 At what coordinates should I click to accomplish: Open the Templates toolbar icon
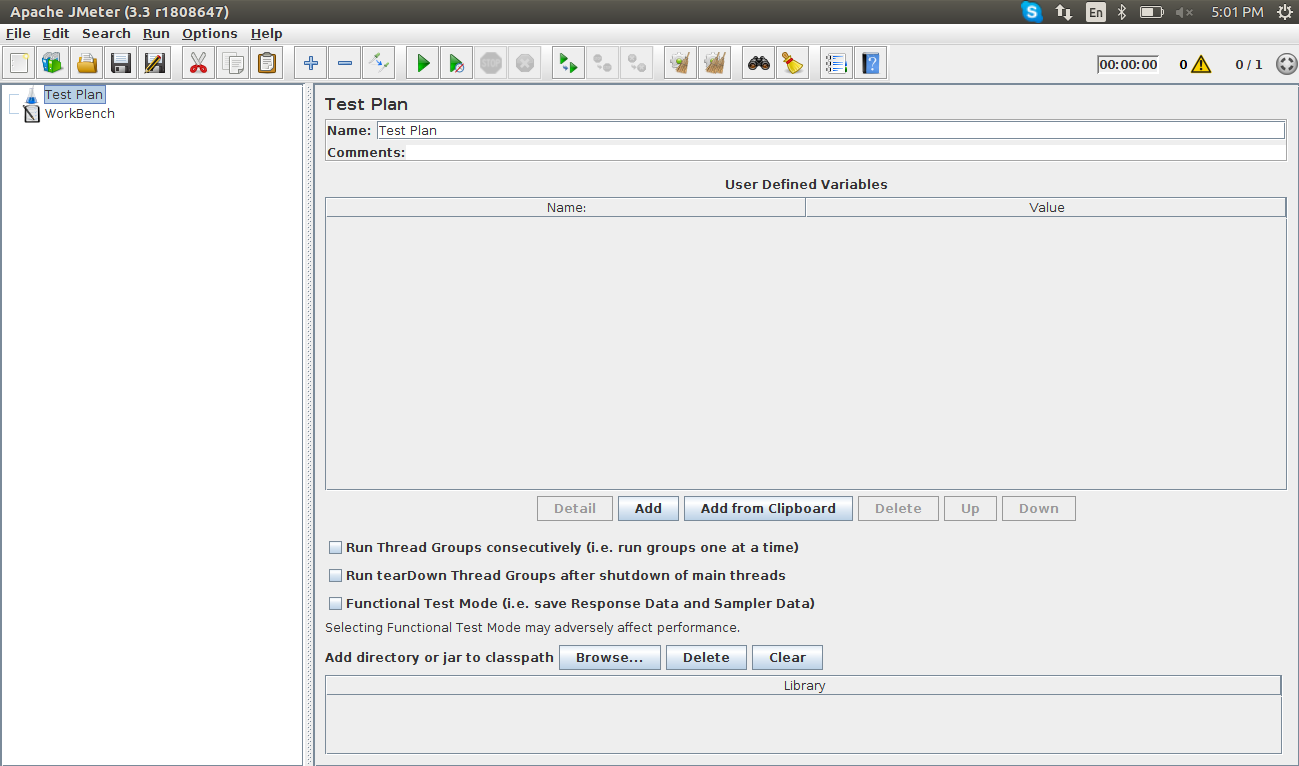[x=53, y=64]
